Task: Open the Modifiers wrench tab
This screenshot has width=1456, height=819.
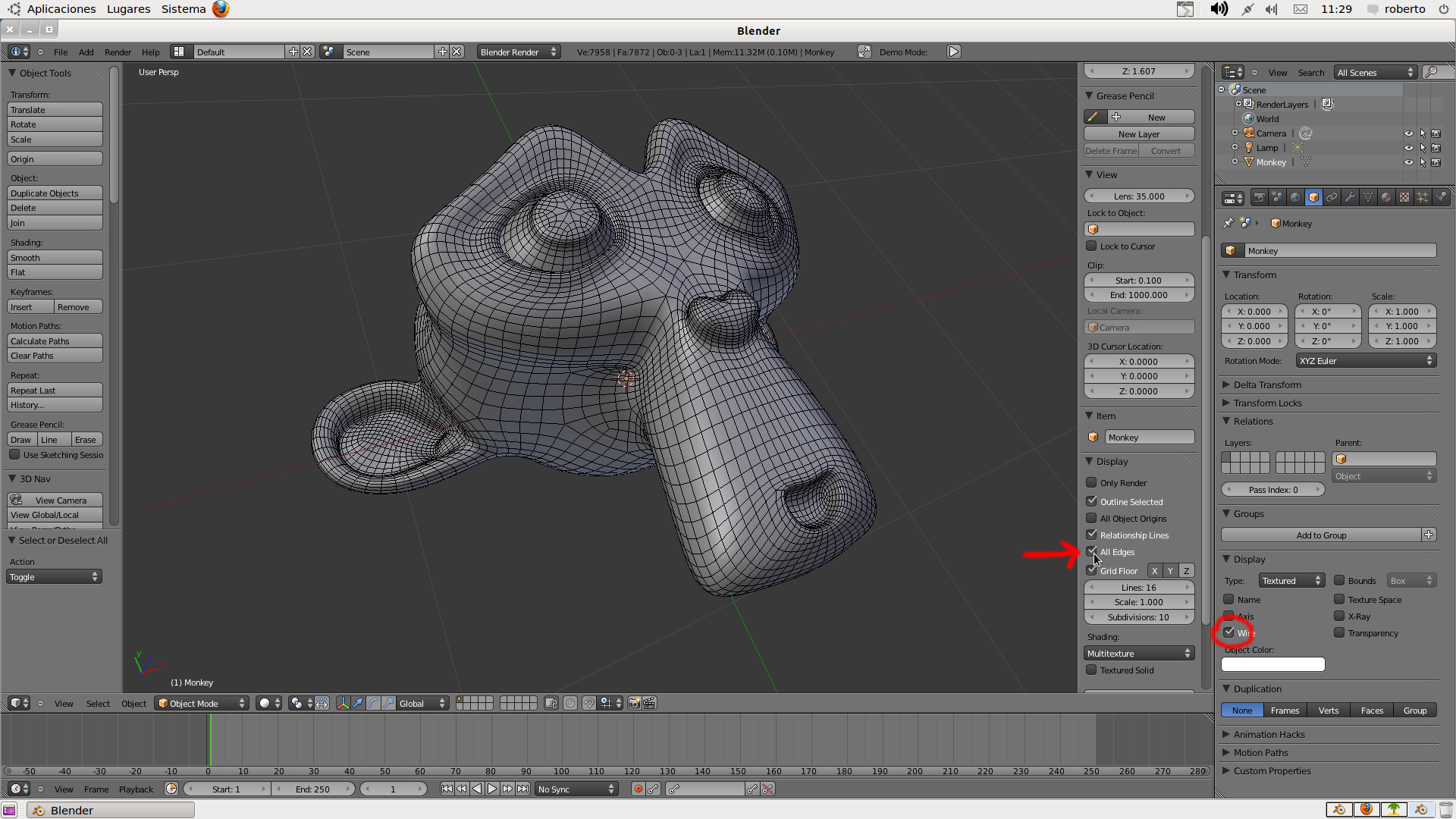Action: point(1351,197)
